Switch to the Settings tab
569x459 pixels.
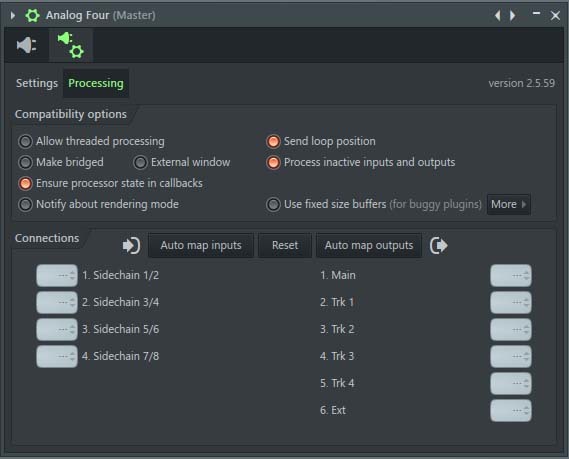pos(37,83)
